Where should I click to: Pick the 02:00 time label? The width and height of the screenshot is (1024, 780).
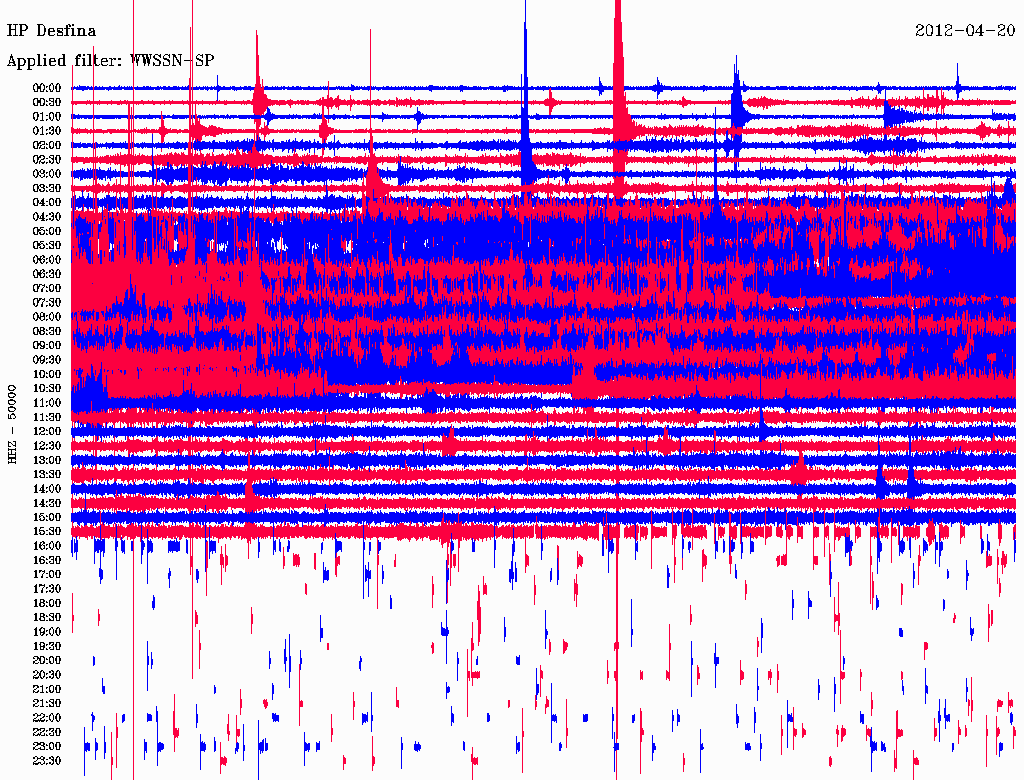click(x=47, y=145)
